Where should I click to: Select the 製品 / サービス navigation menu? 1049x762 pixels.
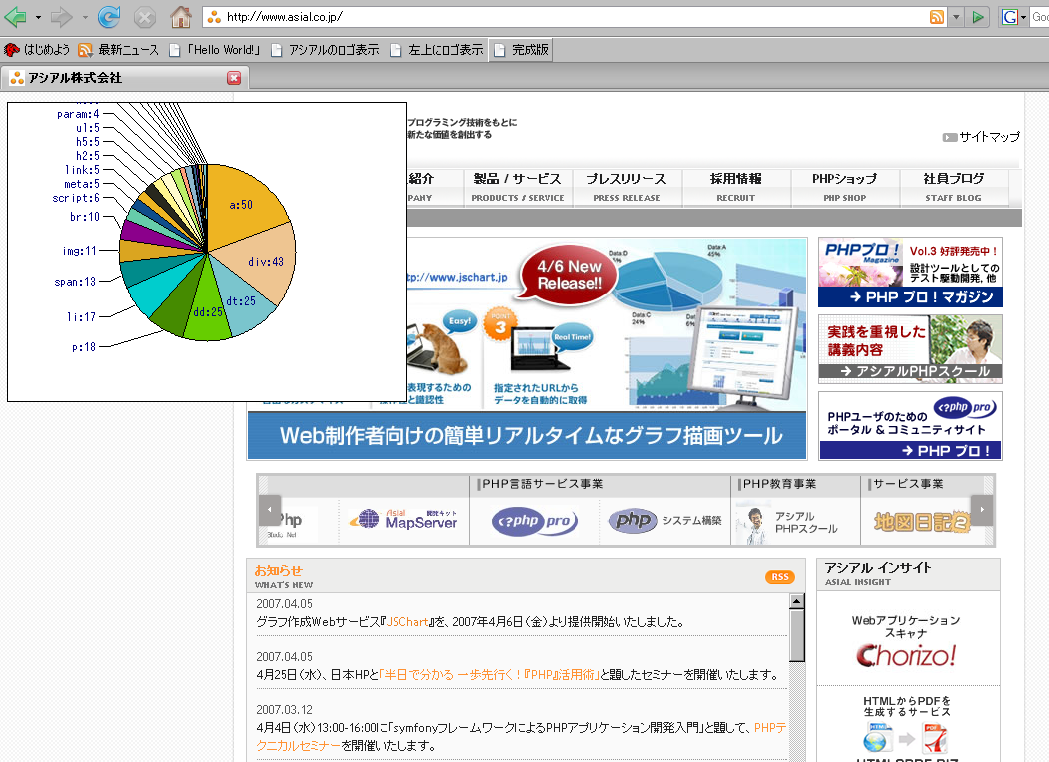(517, 185)
